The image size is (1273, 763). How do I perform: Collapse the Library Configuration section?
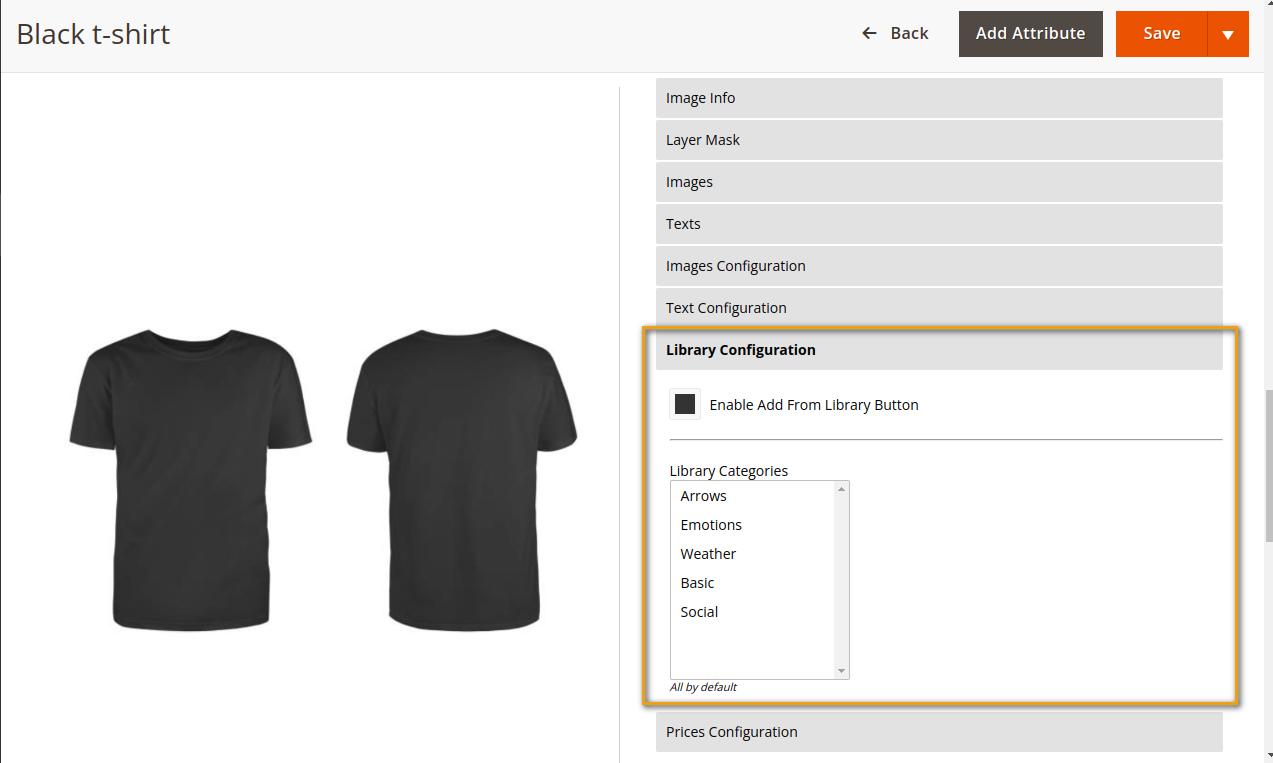click(x=939, y=350)
